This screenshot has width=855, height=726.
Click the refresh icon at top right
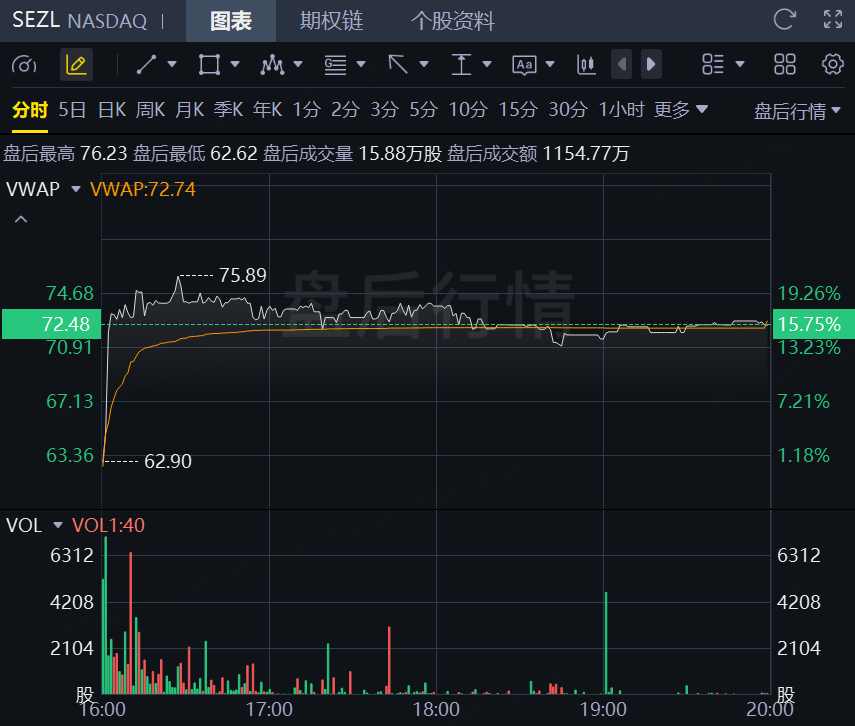[785, 19]
